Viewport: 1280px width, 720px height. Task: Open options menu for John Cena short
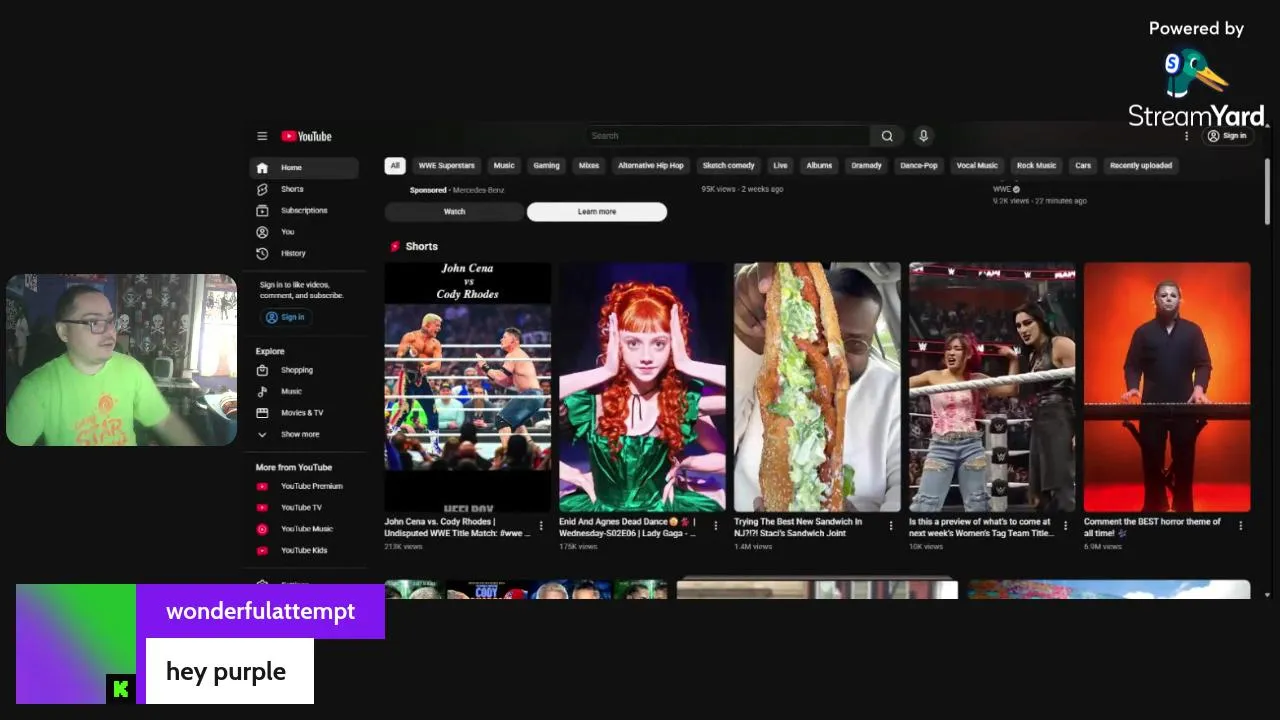[541, 525]
